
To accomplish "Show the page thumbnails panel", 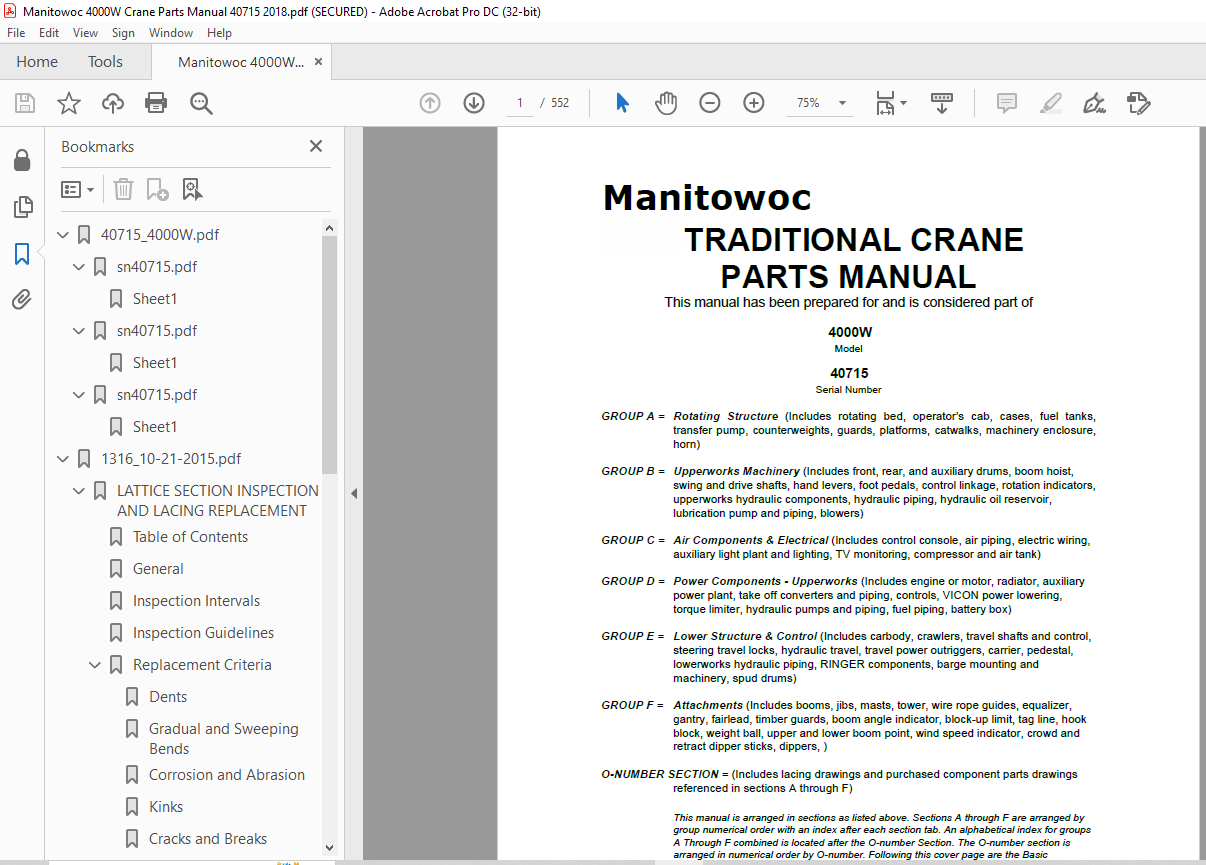I will tap(21, 207).
